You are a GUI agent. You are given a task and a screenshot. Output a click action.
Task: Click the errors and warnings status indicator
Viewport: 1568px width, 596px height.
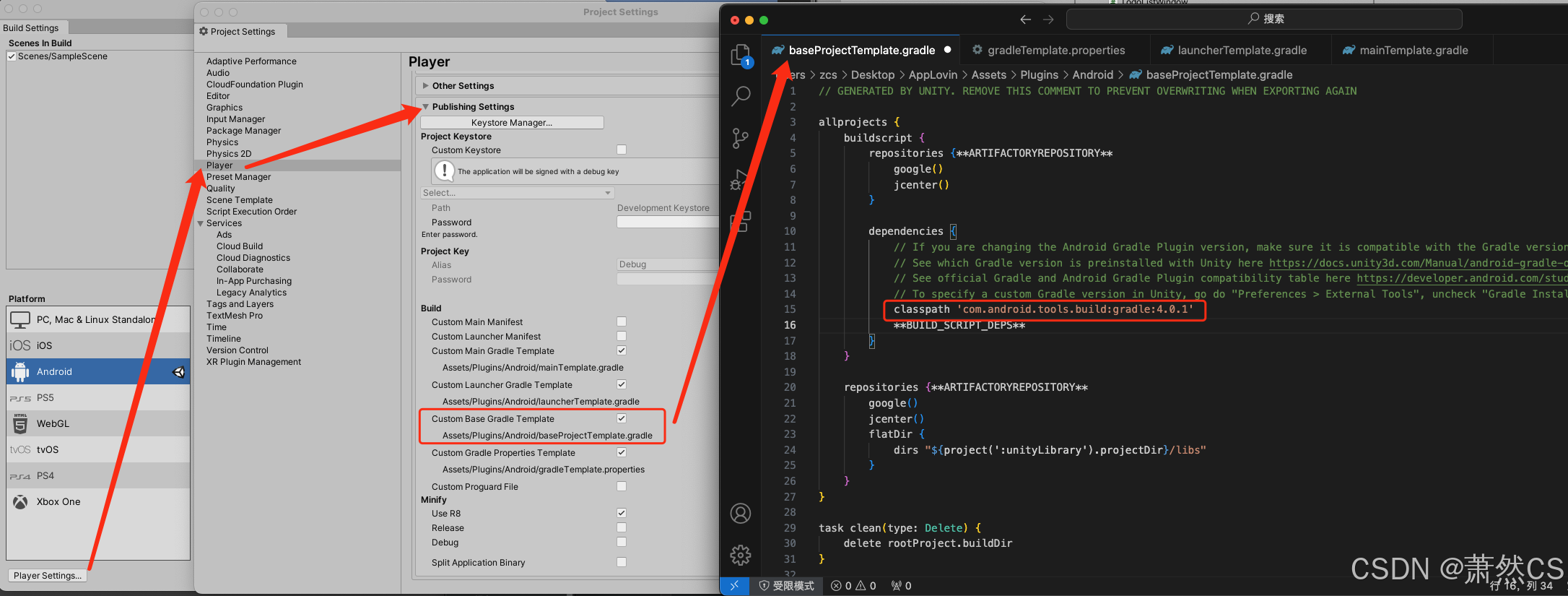[853, 586]
